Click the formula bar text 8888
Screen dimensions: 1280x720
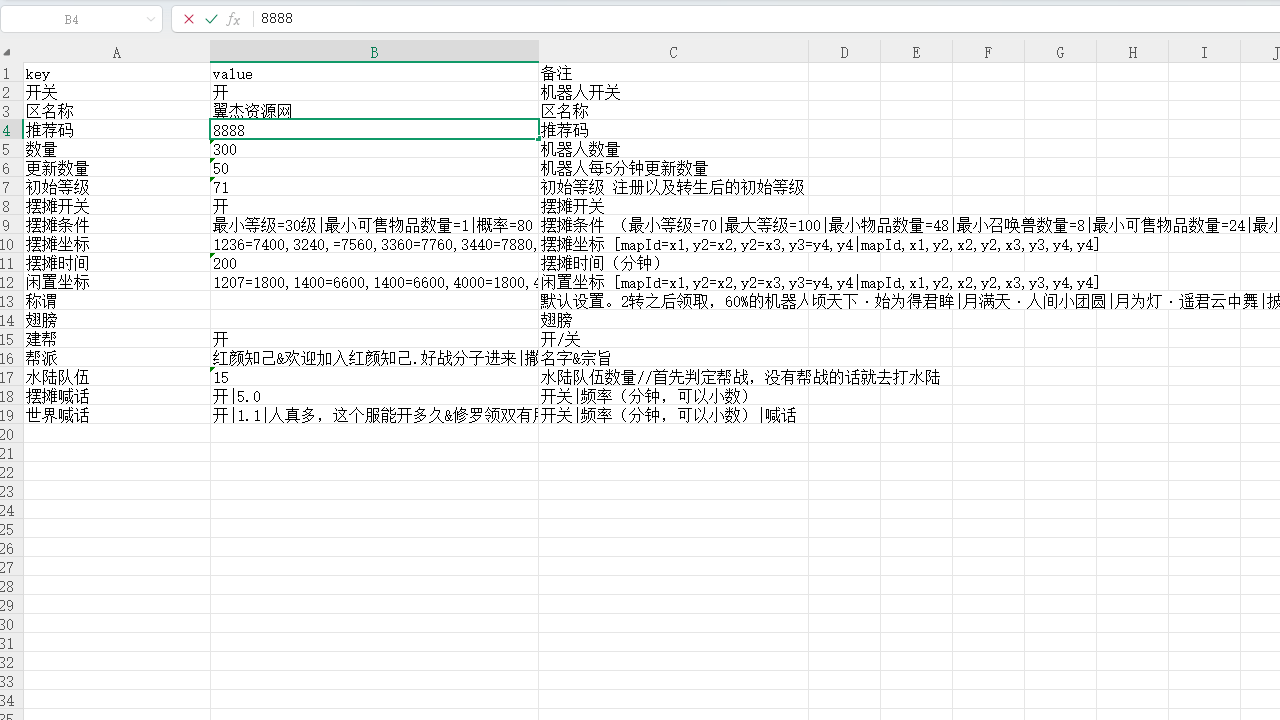[x=277, y=19]
